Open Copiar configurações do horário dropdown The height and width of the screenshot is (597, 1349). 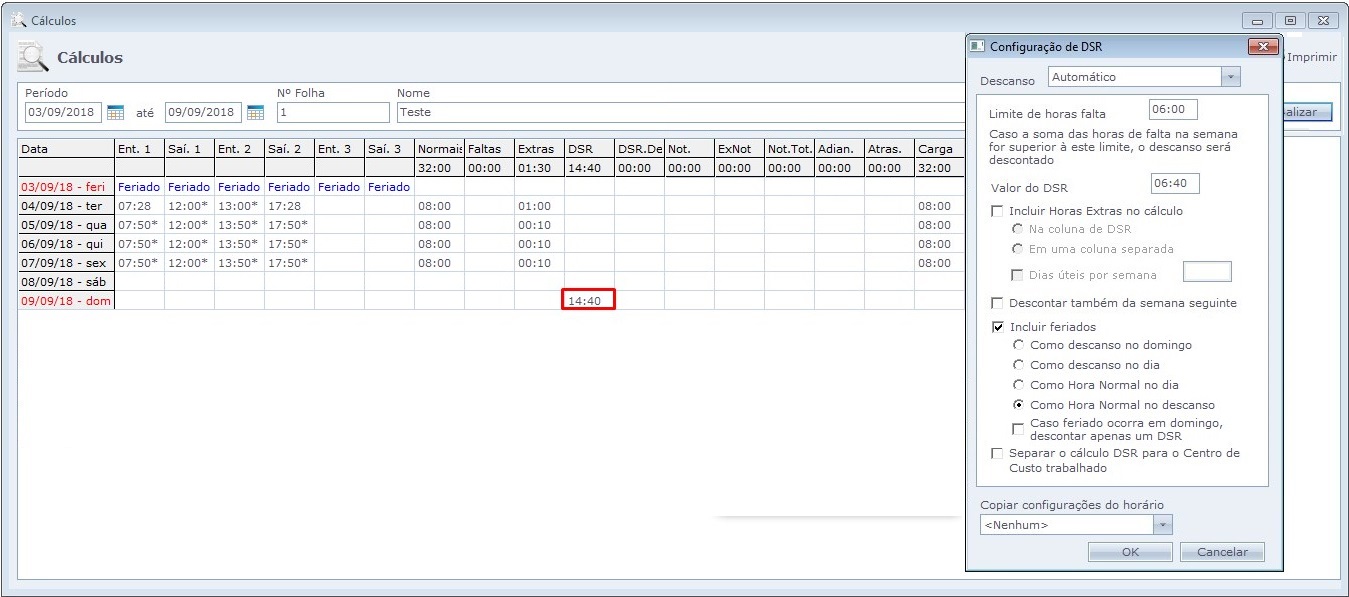(1162, 525)
